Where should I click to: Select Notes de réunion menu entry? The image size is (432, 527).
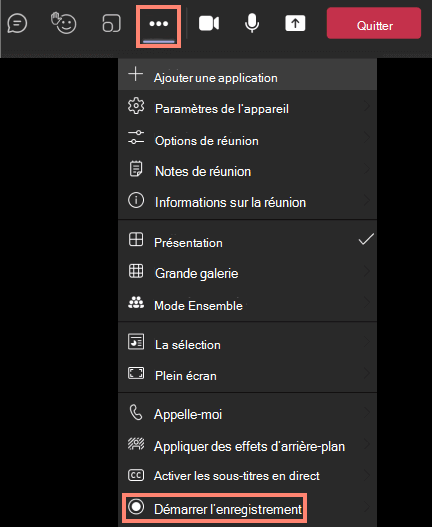tap(247, 169)
